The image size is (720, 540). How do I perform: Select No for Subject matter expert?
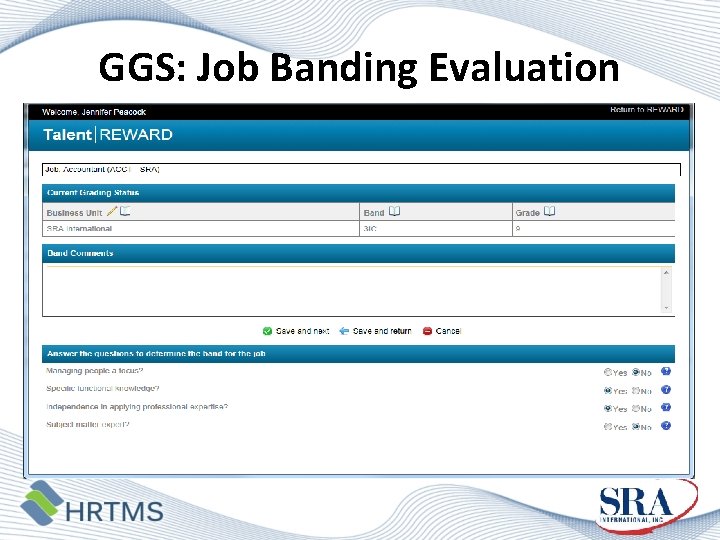[x=636, y=427]
